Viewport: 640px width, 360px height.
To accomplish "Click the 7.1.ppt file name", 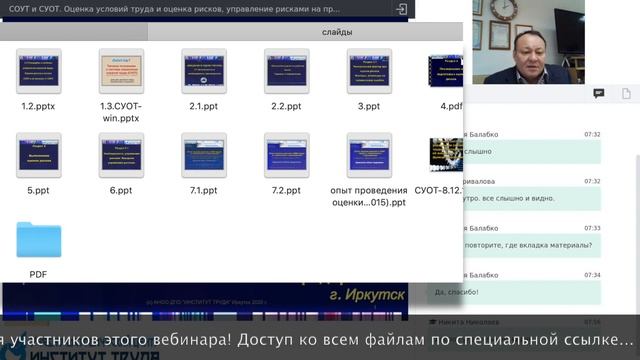I will pyautogui.click(x=204, y=190).
